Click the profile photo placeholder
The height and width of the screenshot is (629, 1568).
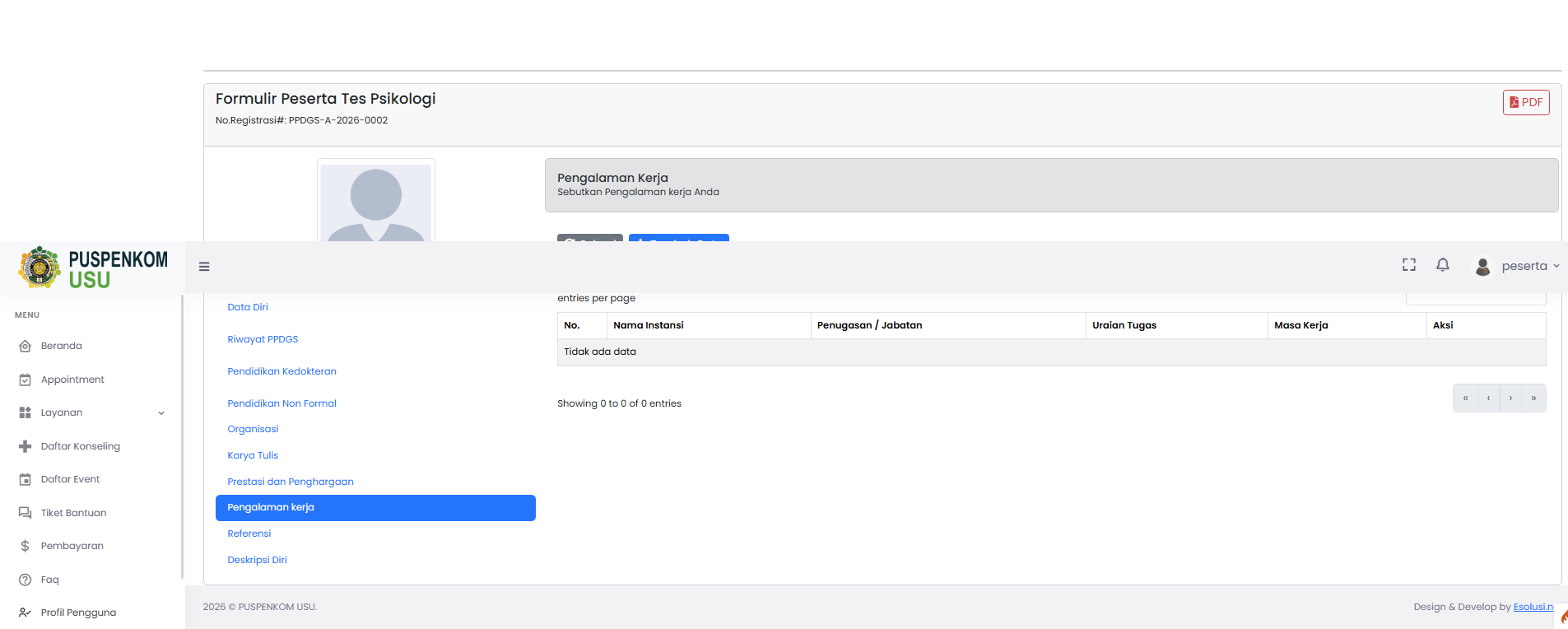[376, 203]
